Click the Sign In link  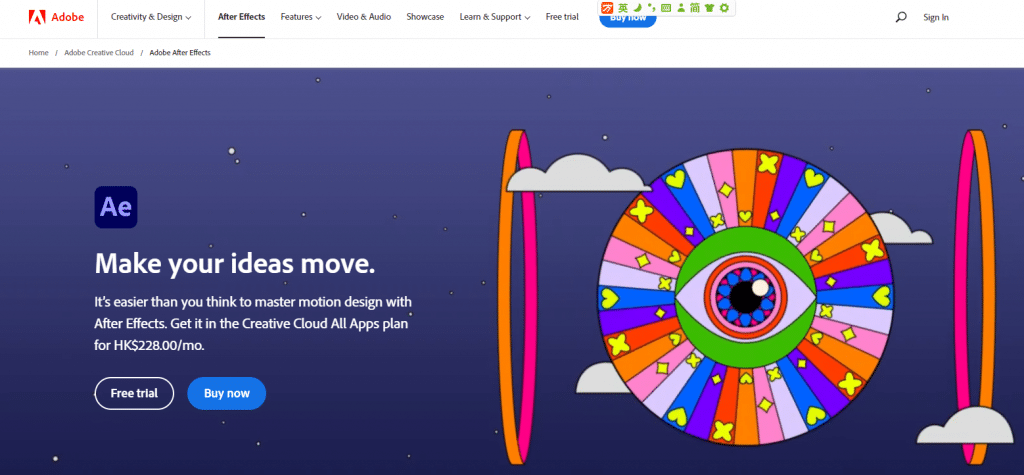[x=936, y=17]
